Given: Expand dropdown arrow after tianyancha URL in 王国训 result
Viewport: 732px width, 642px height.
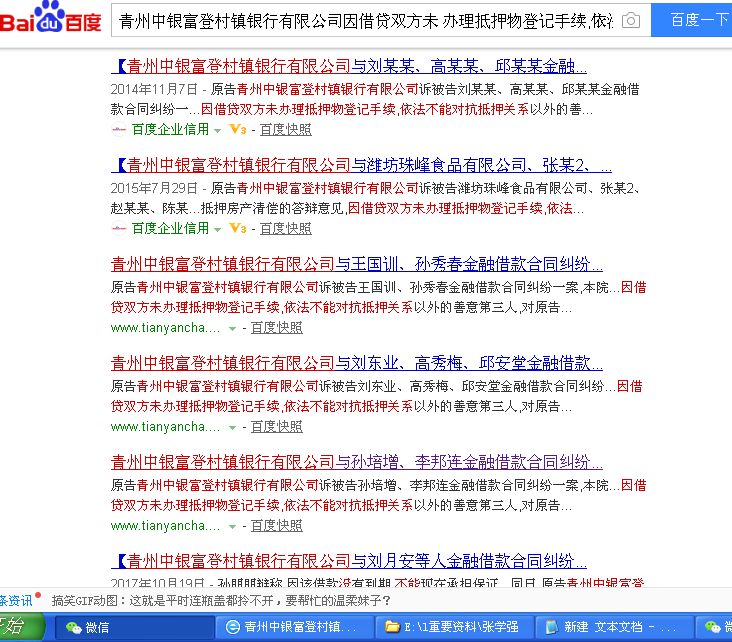Looking at the screenshot, I should pyautogui.click(x=232, y=329).
